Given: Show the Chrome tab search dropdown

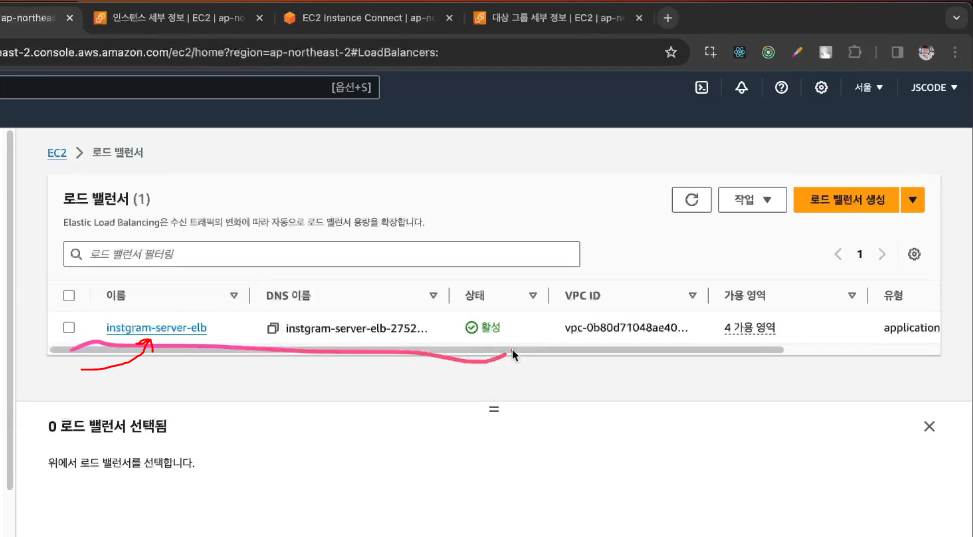Looking at the screenshot, I should pos(956,18).
